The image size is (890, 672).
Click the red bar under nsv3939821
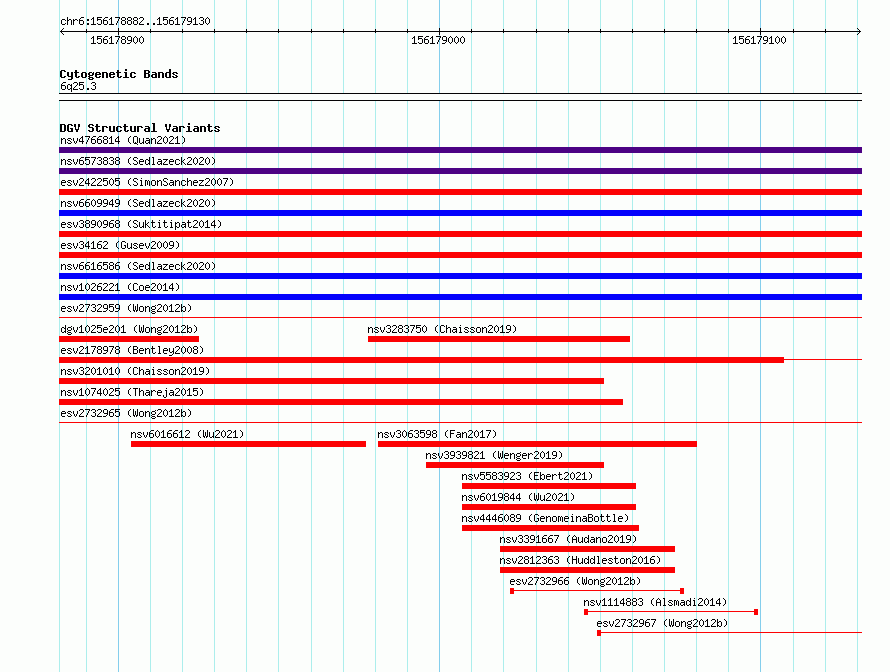515,465
